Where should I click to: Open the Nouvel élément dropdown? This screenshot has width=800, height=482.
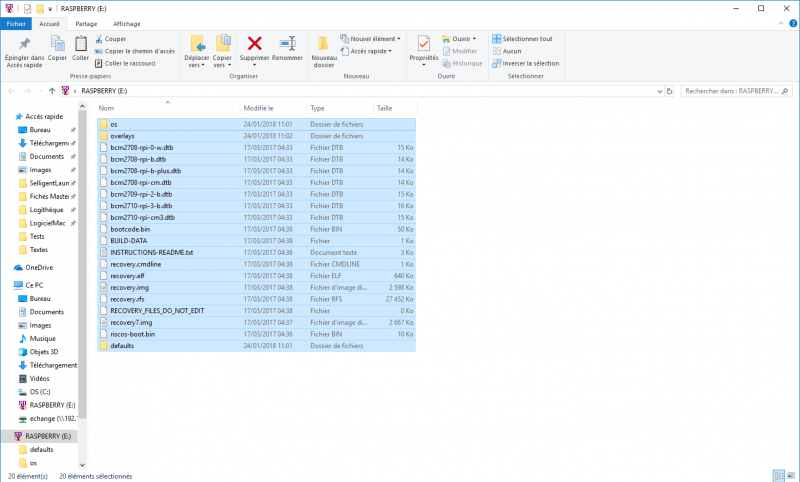(370, 39)
